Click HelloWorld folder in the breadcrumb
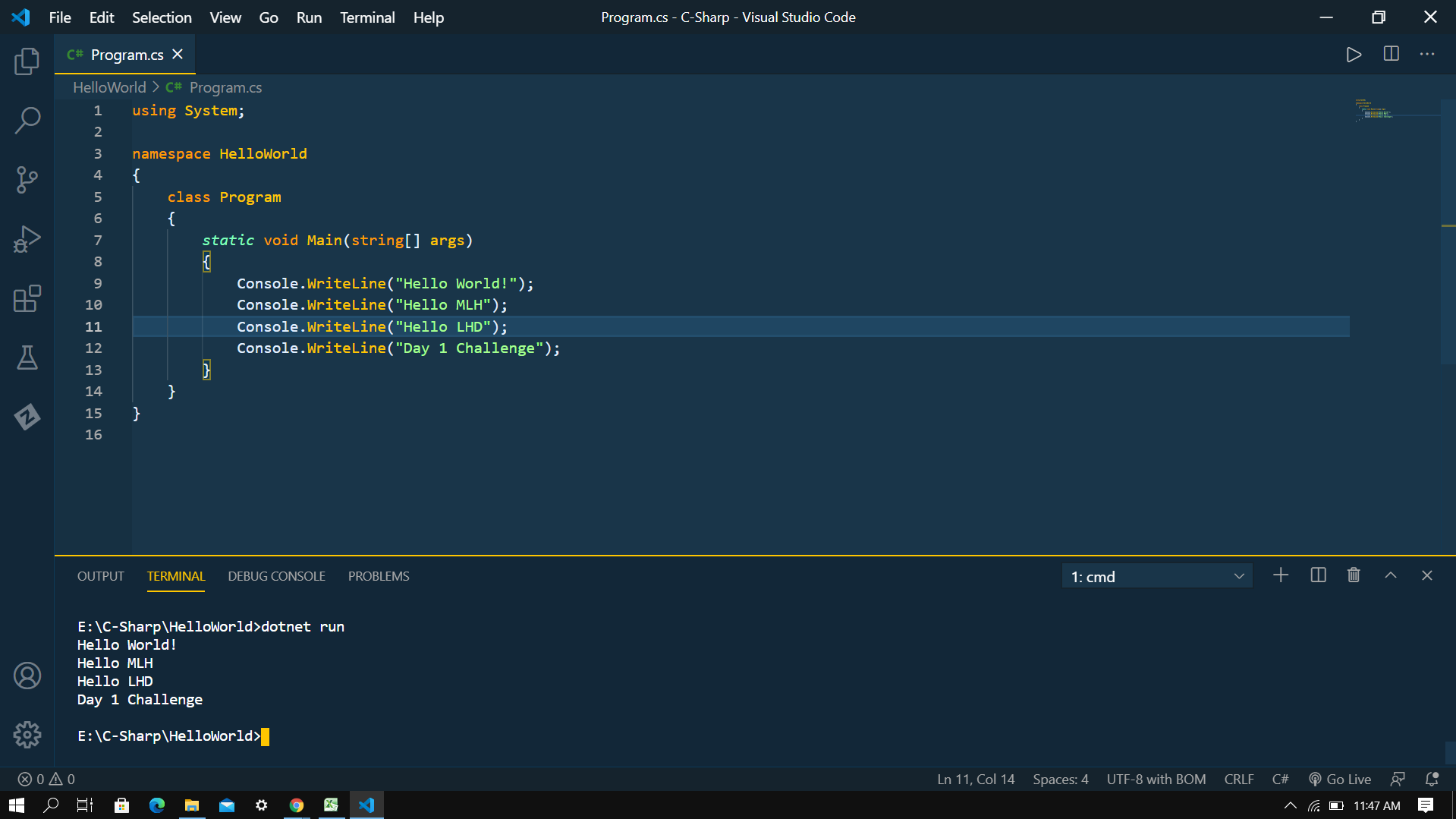 coord(109,87)
